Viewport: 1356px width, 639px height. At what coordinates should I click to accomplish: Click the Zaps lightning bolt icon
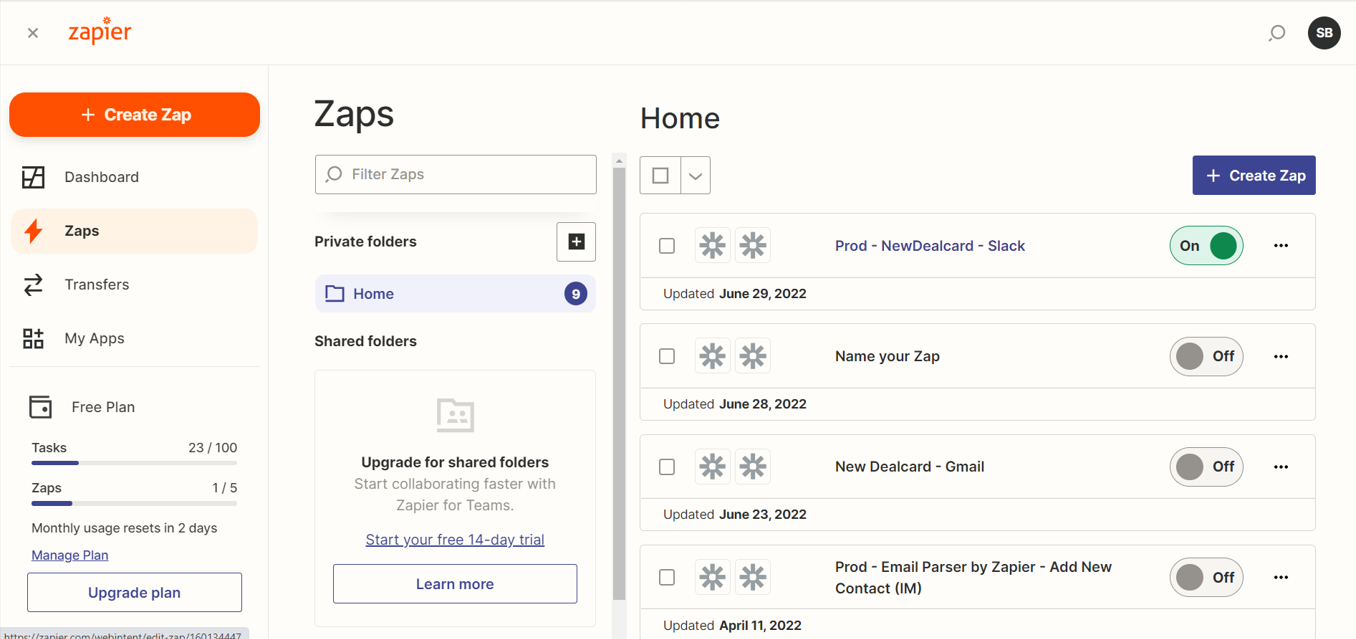[33, 231]
